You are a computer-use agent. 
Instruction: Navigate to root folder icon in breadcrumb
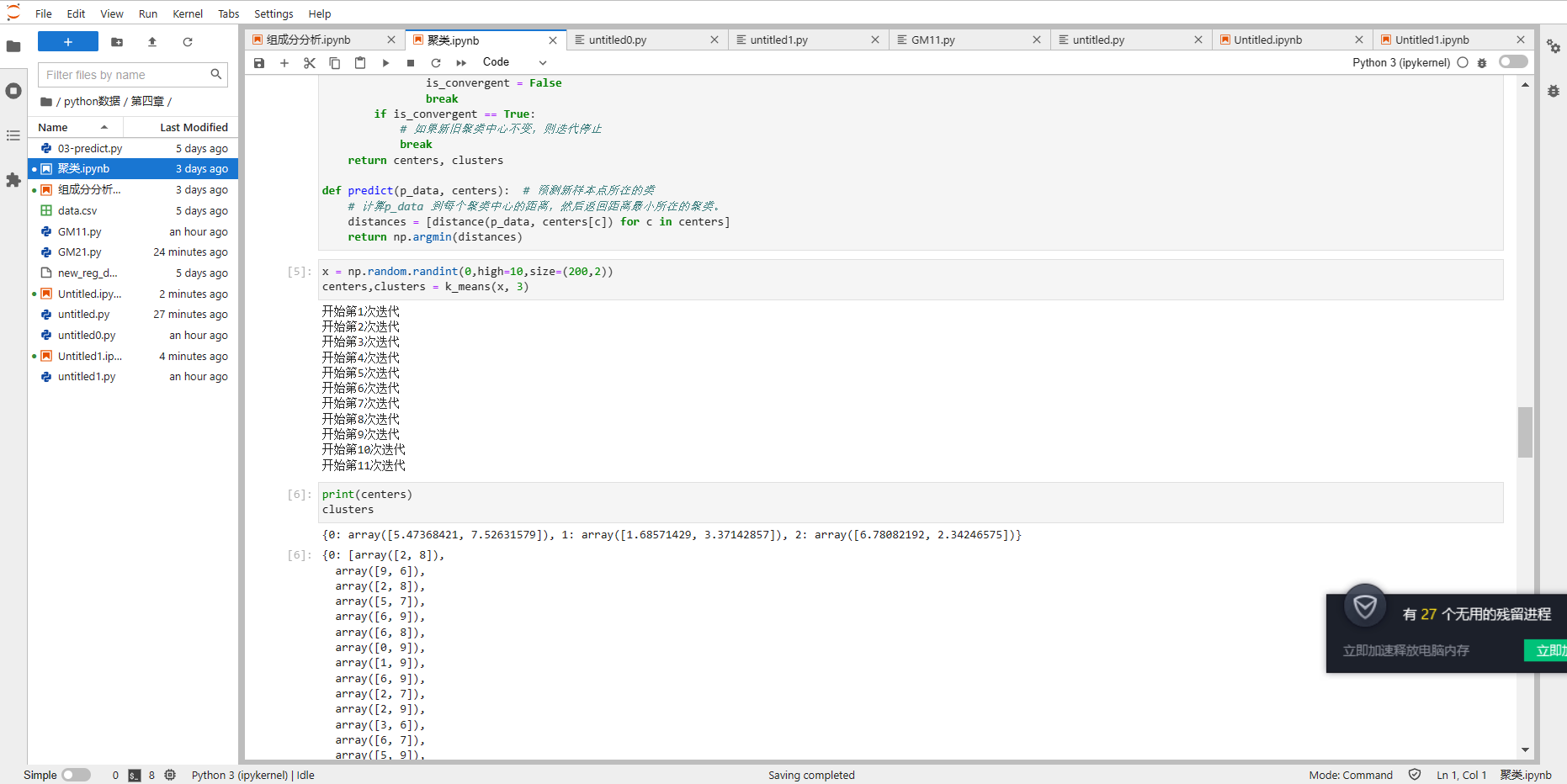(x=46, y=102)
